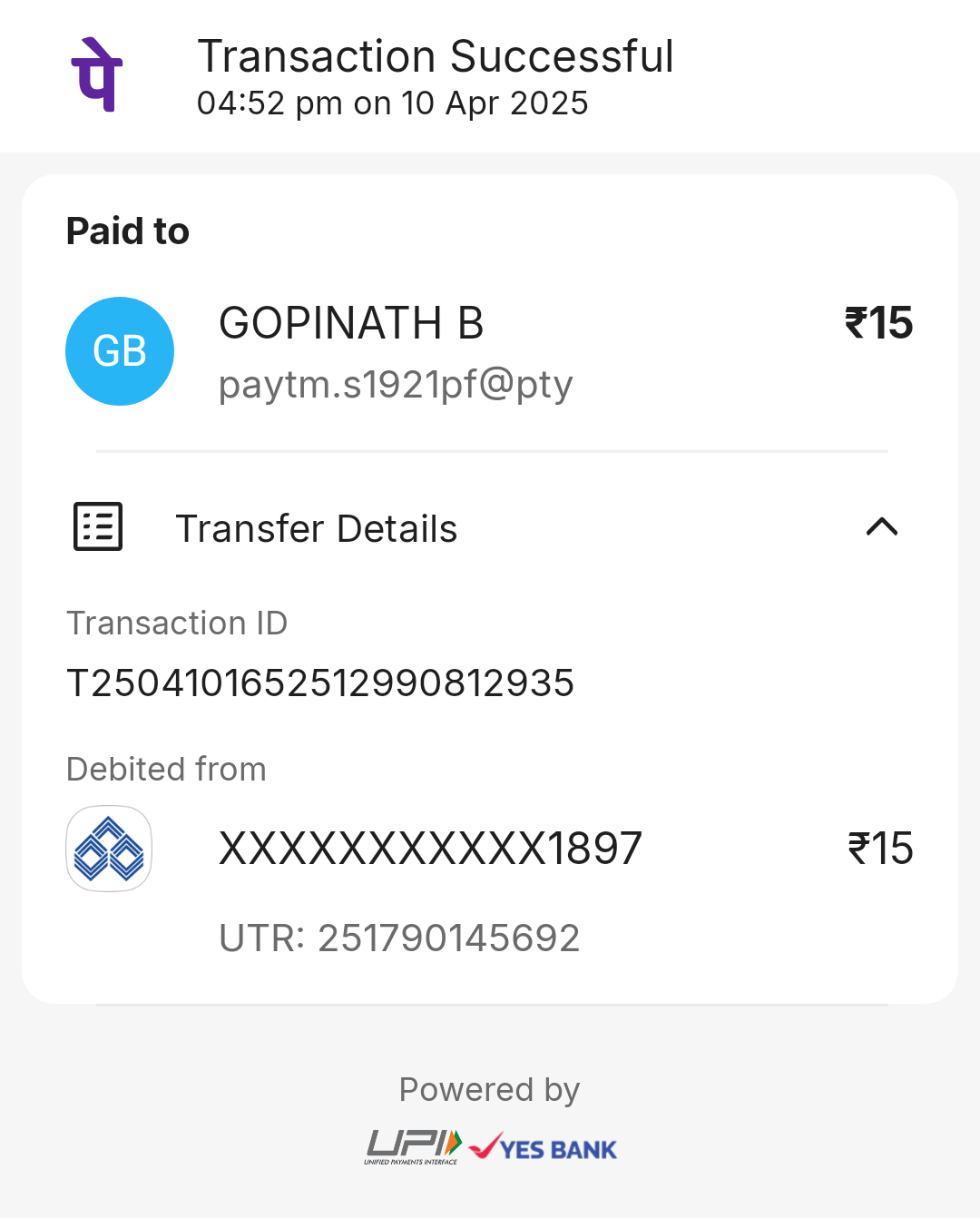Click the bold ₹15 paid amount
Image resolution: width=980 pixels, height=1218 pixels.
click(x=878, y=323)
